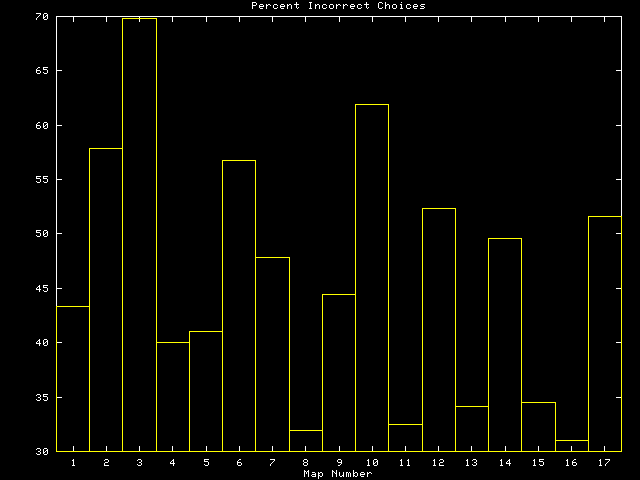Screen dimensions: 640x480
Task: Select the bar for map 17
Action: [x=605, y=334]
